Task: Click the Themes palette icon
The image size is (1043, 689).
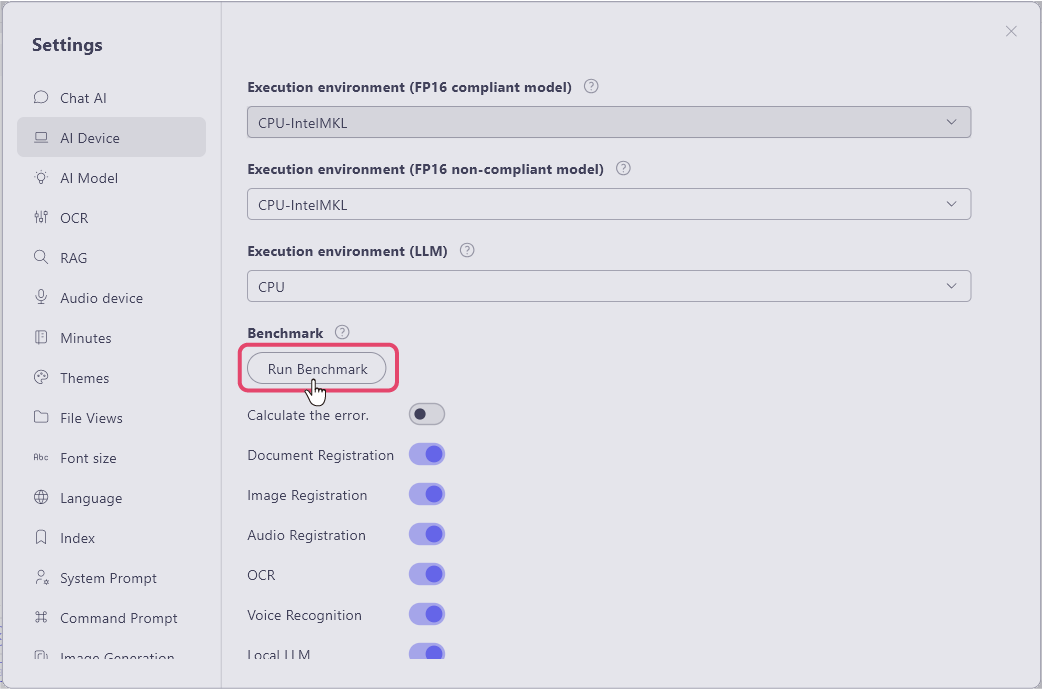Action: tap(41, 378)
